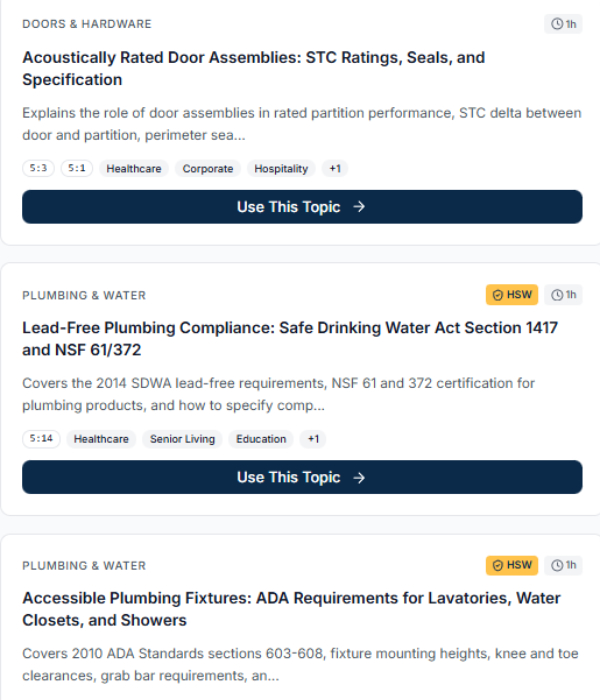The image size is (600, 700).
Task: Use the Acoustically Rated Door Assemblies topic
Action: click(302, 207)
